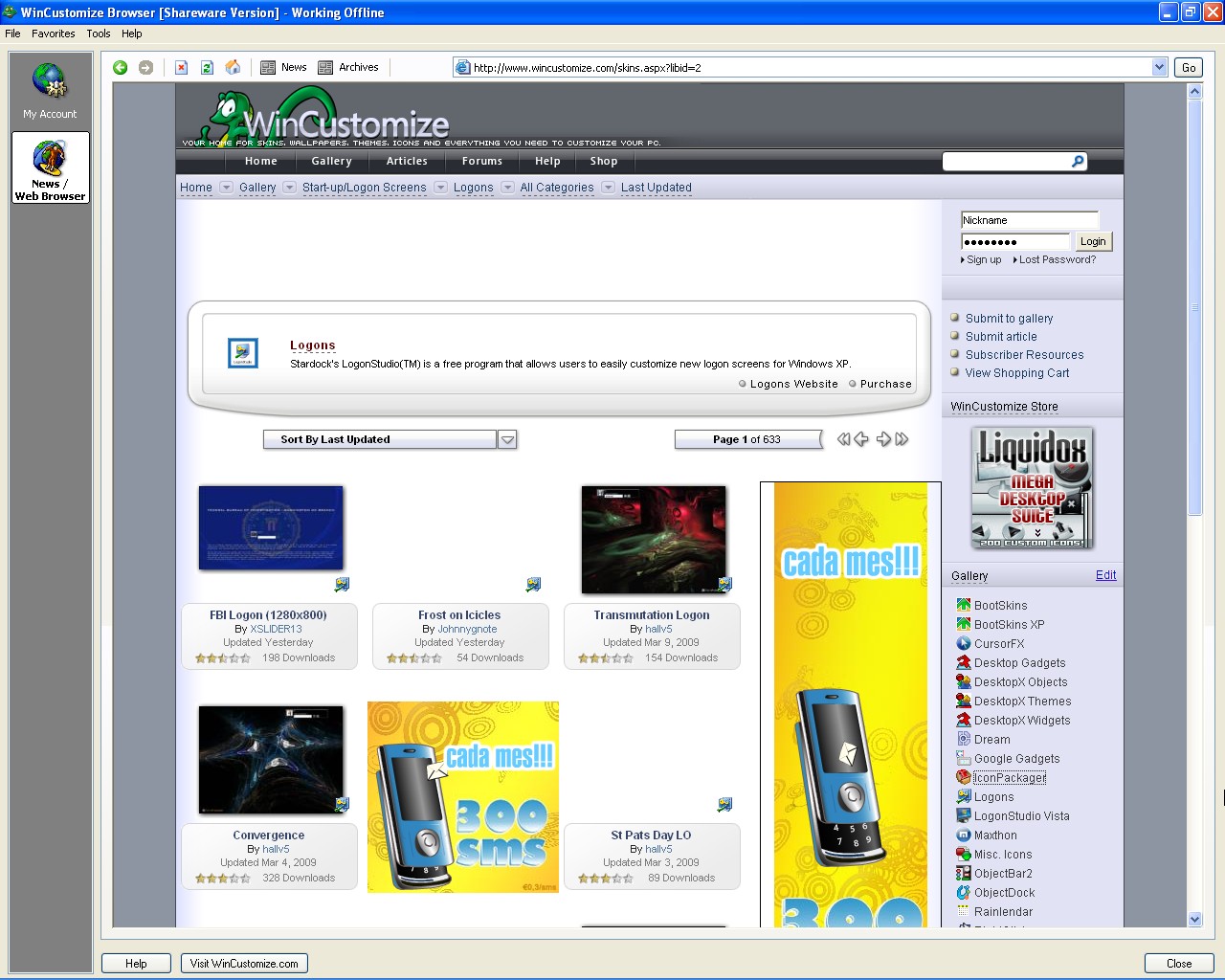
Task: Open the Tools menu
Action: coord(99,33)
